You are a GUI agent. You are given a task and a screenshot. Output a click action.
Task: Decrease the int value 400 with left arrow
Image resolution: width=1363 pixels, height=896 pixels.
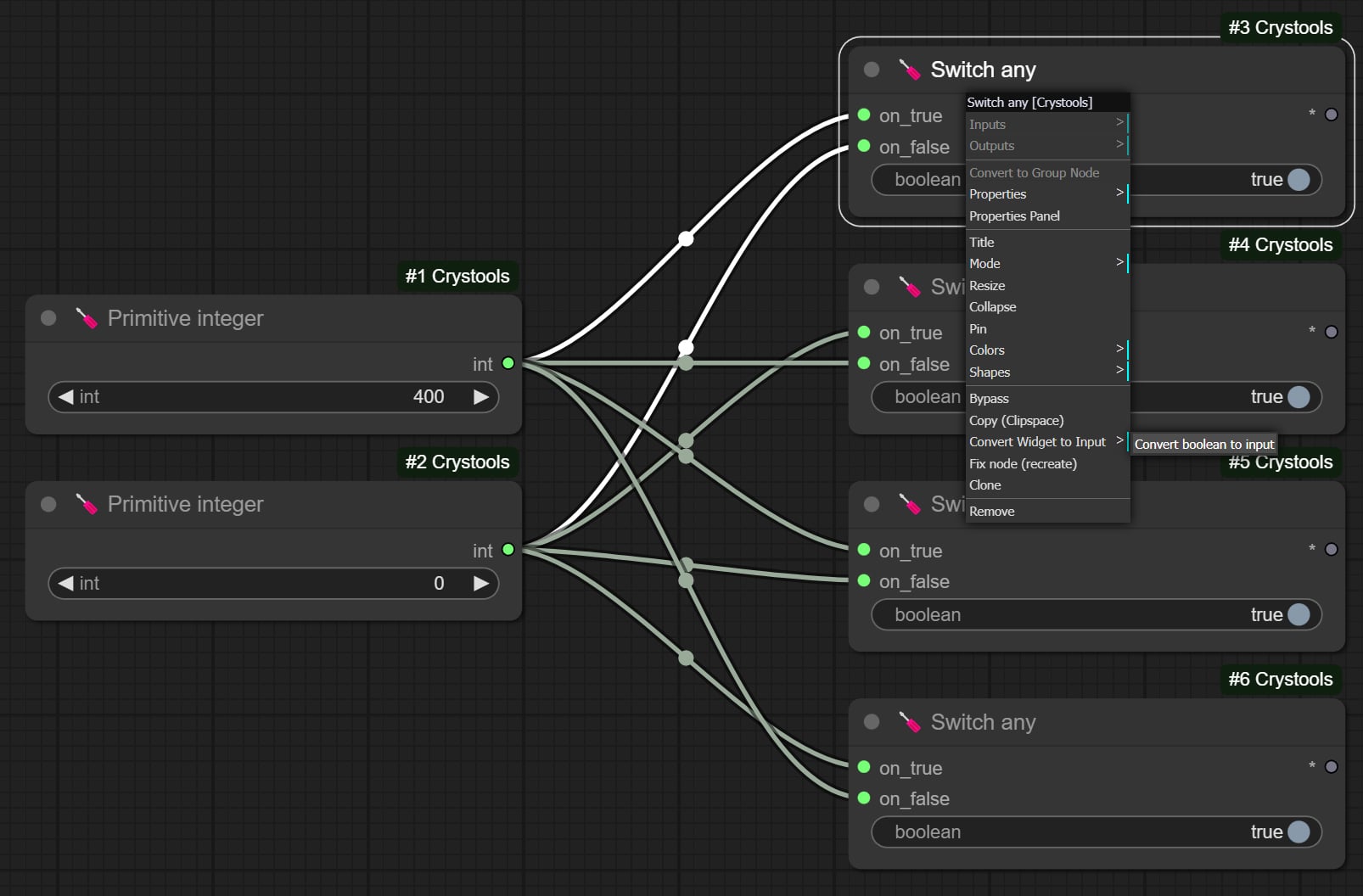click(65, 397)
